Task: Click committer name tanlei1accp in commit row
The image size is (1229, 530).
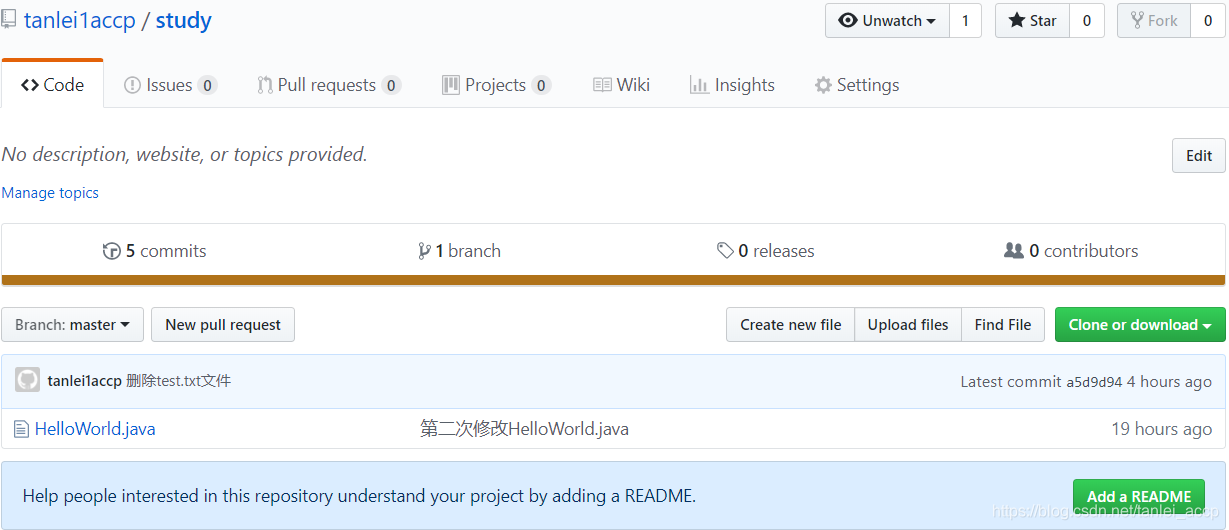Action: [x=84, y=381]
